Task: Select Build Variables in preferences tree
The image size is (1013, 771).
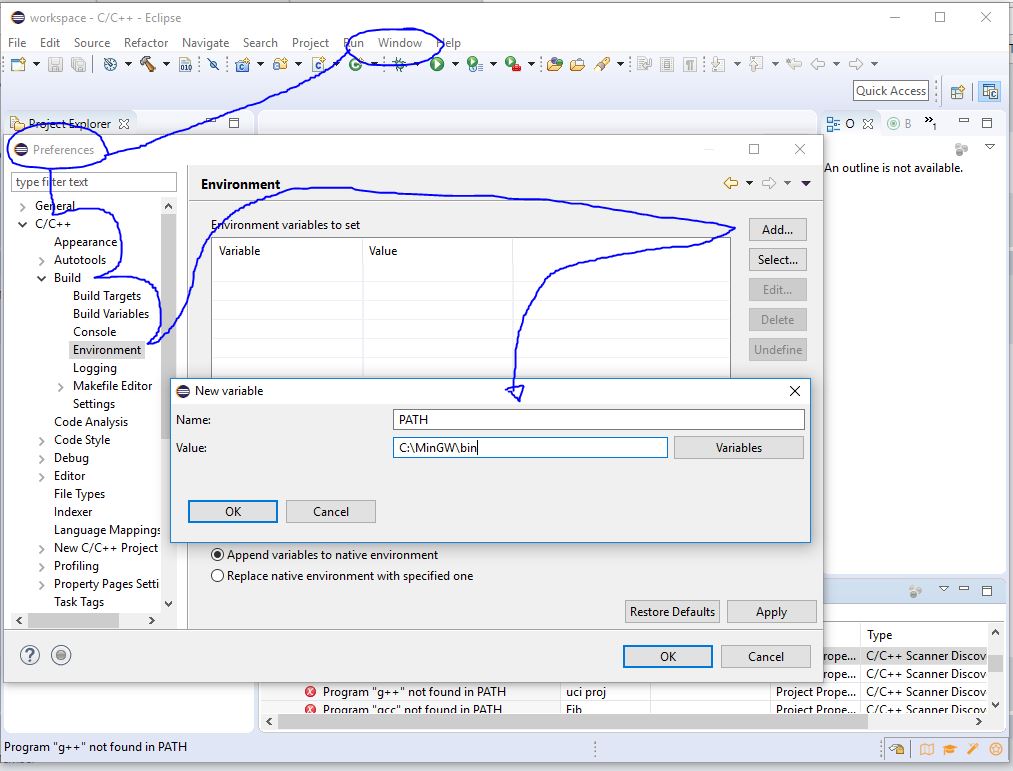Action: pos(110,314)
